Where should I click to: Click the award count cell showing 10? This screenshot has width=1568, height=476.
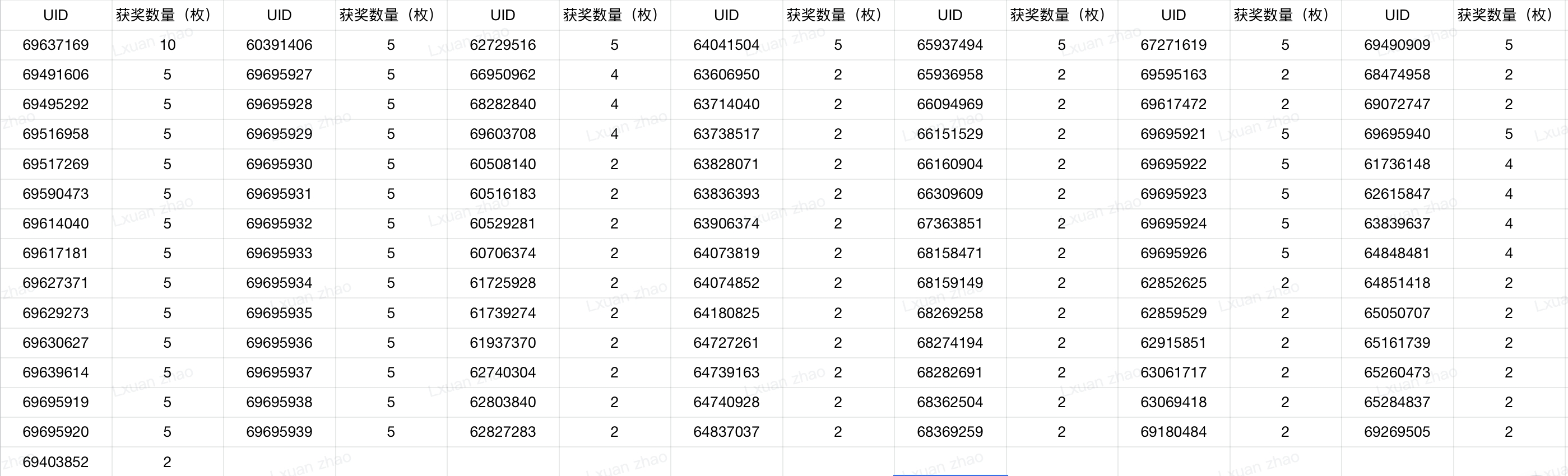point(168,45)
